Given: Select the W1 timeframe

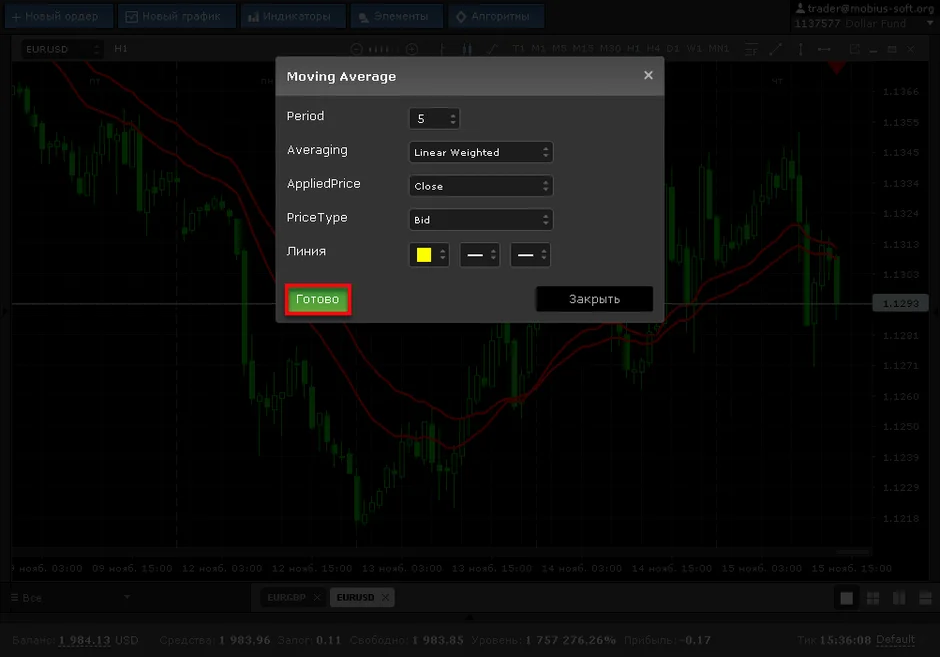Looking at the screenshot, I should pos(694,49).
